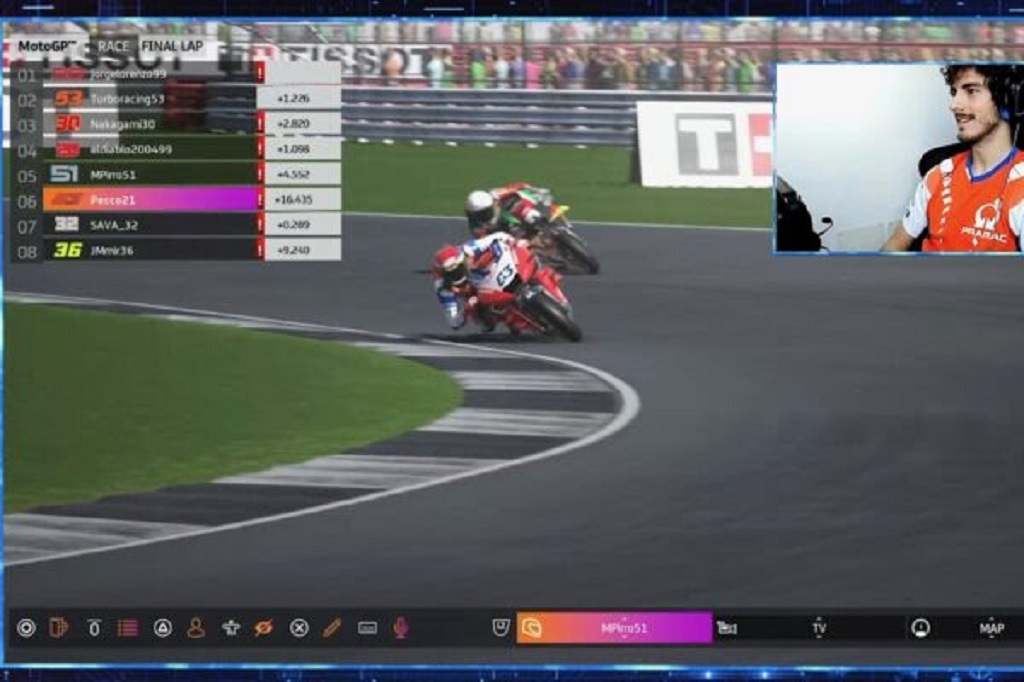
Task: Click the shield icon left of the MPirro51 bar
Action: (x=501, y=628)
